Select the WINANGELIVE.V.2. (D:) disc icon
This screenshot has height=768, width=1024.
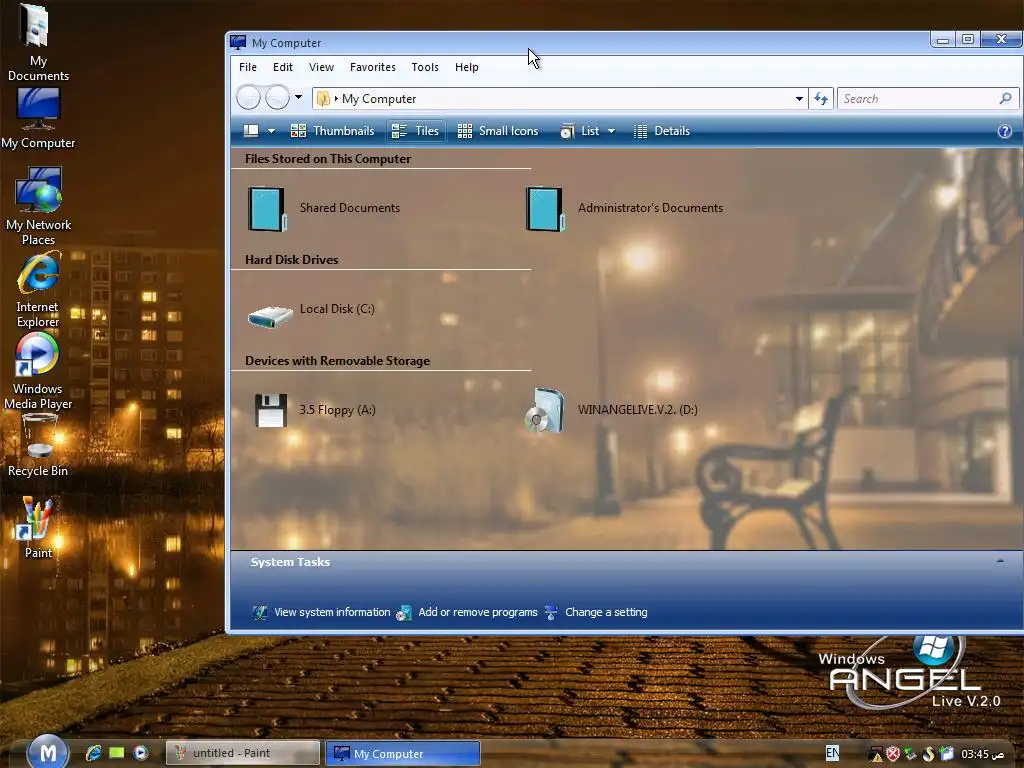545,410
